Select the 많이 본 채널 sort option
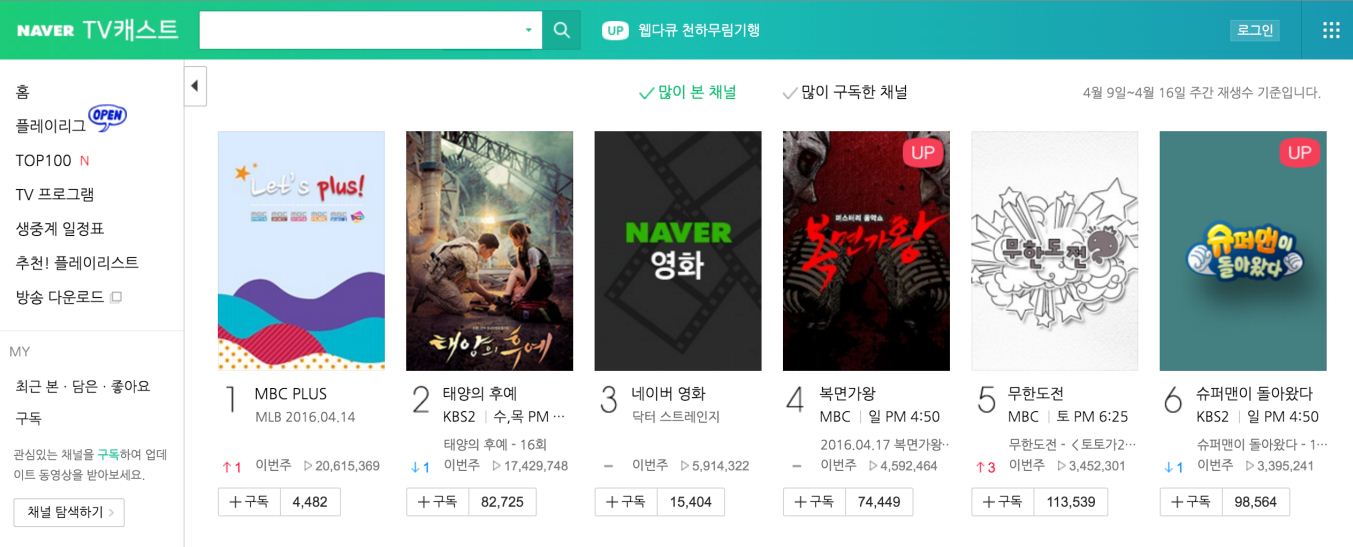The height and width of the screenshot is (547, 1353). point(687,92)
